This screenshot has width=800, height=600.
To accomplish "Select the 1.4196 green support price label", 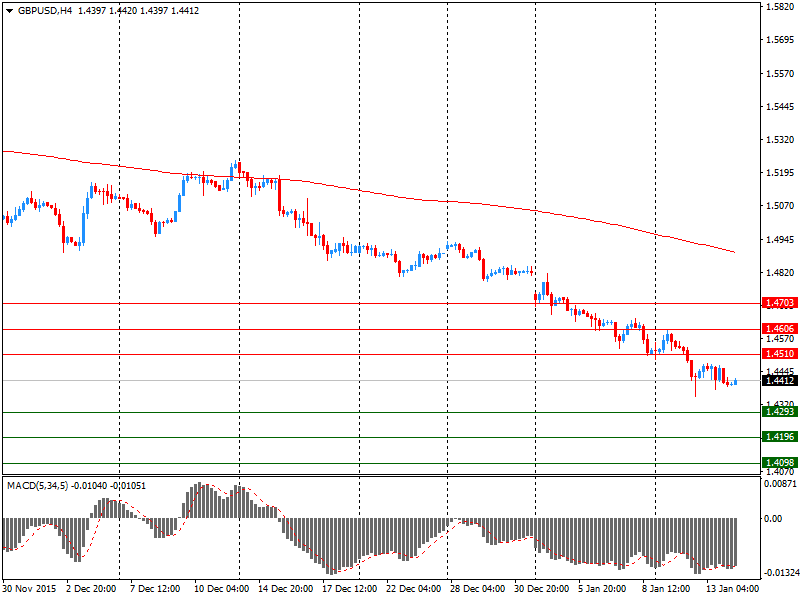I will 780,437.
